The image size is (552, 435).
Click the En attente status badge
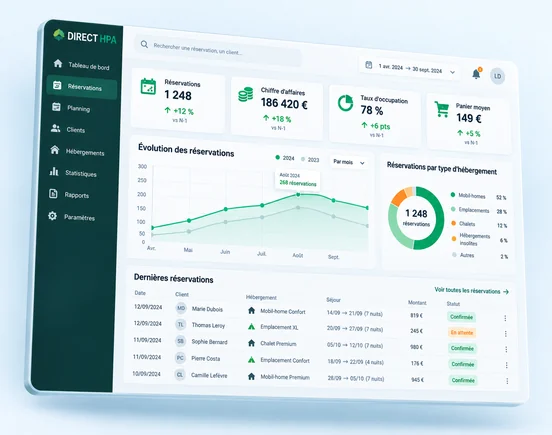tap(462, 333)
